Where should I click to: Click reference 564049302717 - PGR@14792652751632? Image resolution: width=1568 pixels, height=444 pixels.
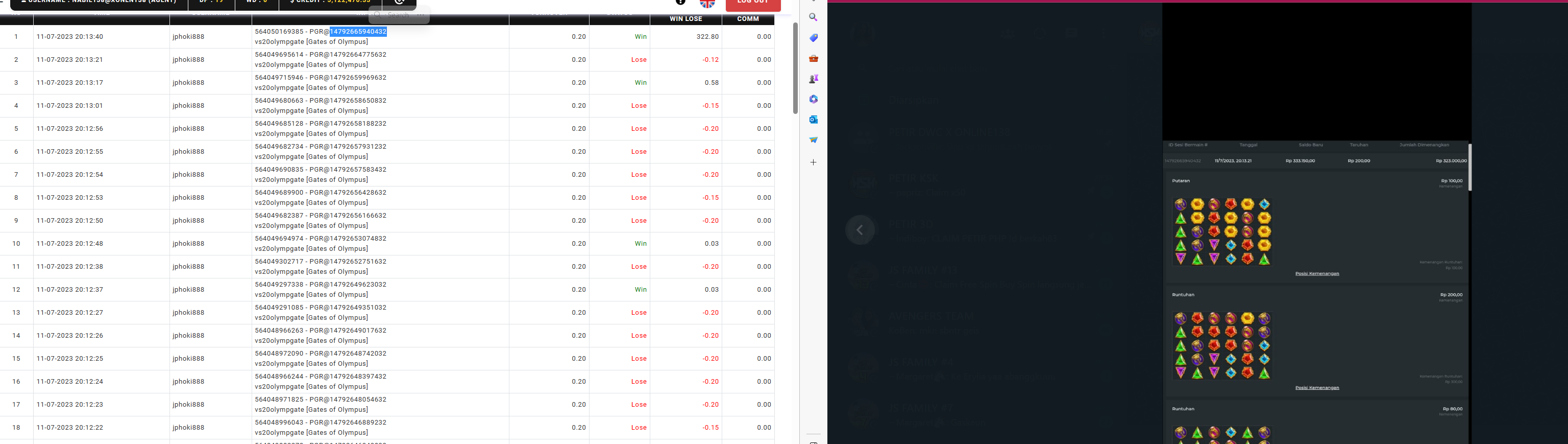(x=320, y=262)
